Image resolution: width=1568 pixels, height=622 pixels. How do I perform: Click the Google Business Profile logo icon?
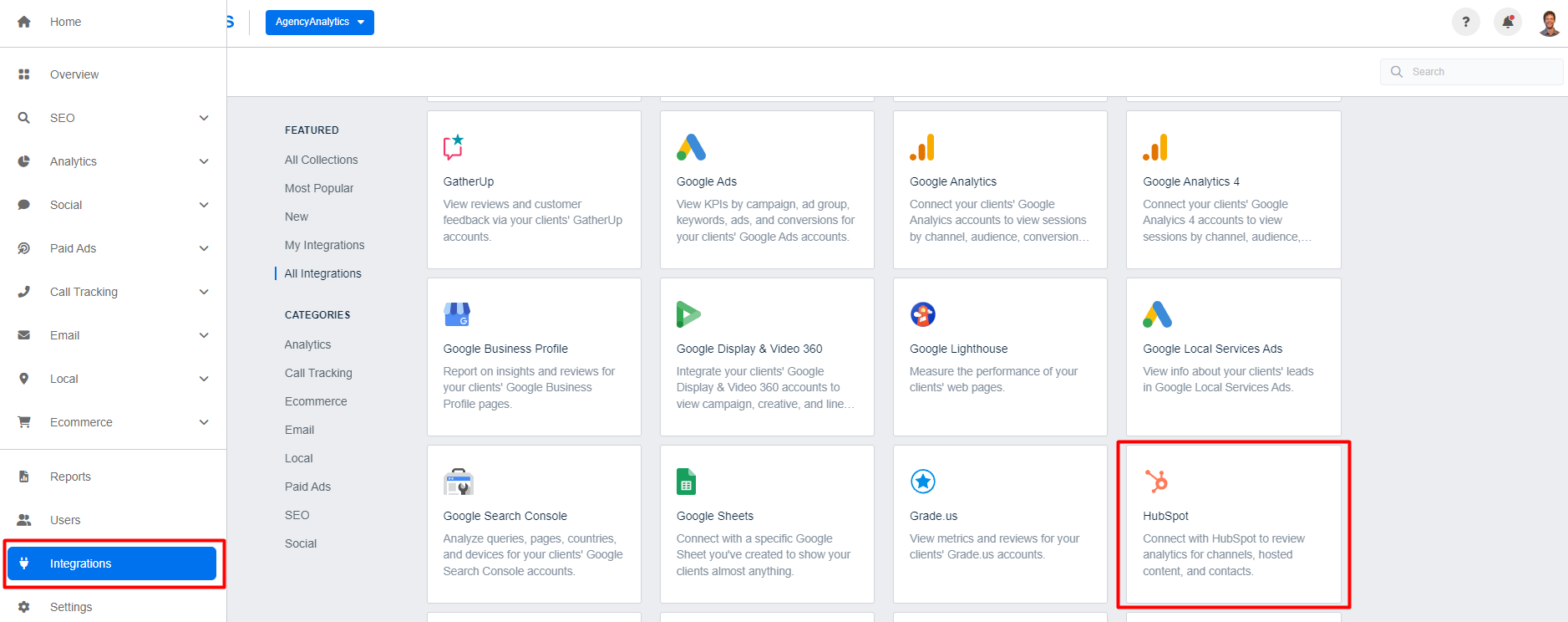[457, 314]
